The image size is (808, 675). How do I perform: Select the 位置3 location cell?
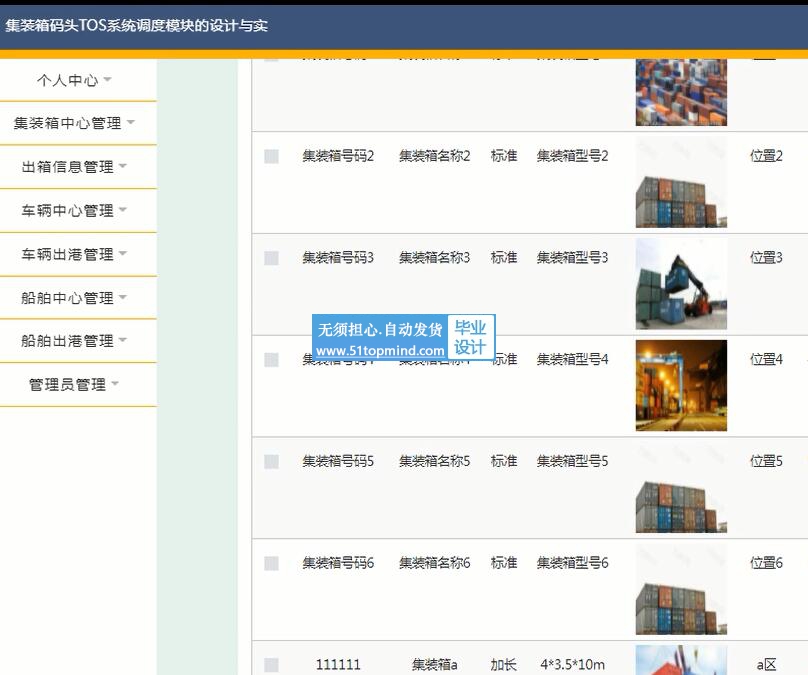(766, 257)
